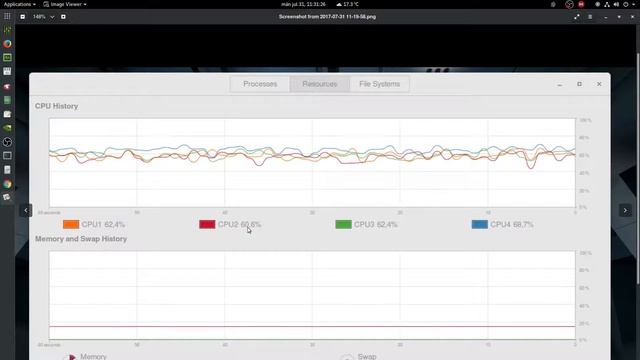The image size is (640, 360).
Task: Switch to the Resources tab
Action: coord(320,84)
